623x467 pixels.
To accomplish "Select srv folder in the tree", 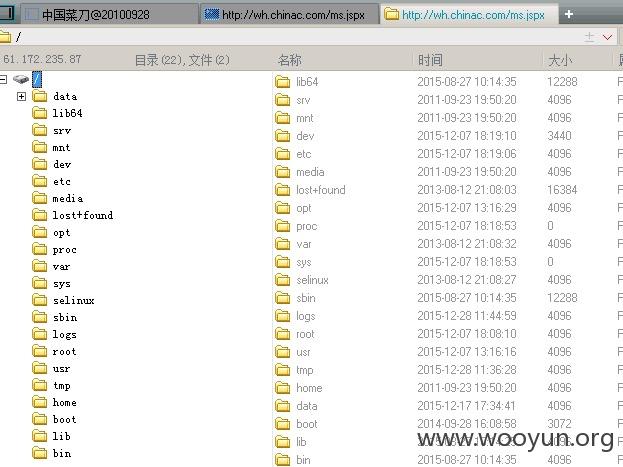I will pyautogui.click(x=62, y=130).
